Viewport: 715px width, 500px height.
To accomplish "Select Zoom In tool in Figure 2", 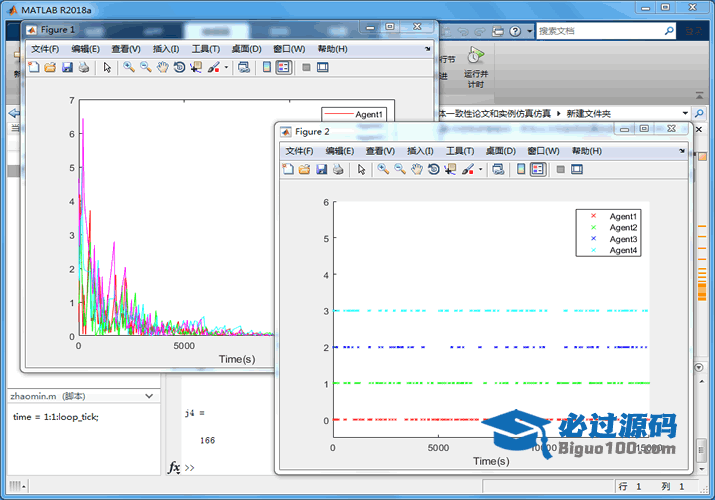I will [x=383, y=170].
